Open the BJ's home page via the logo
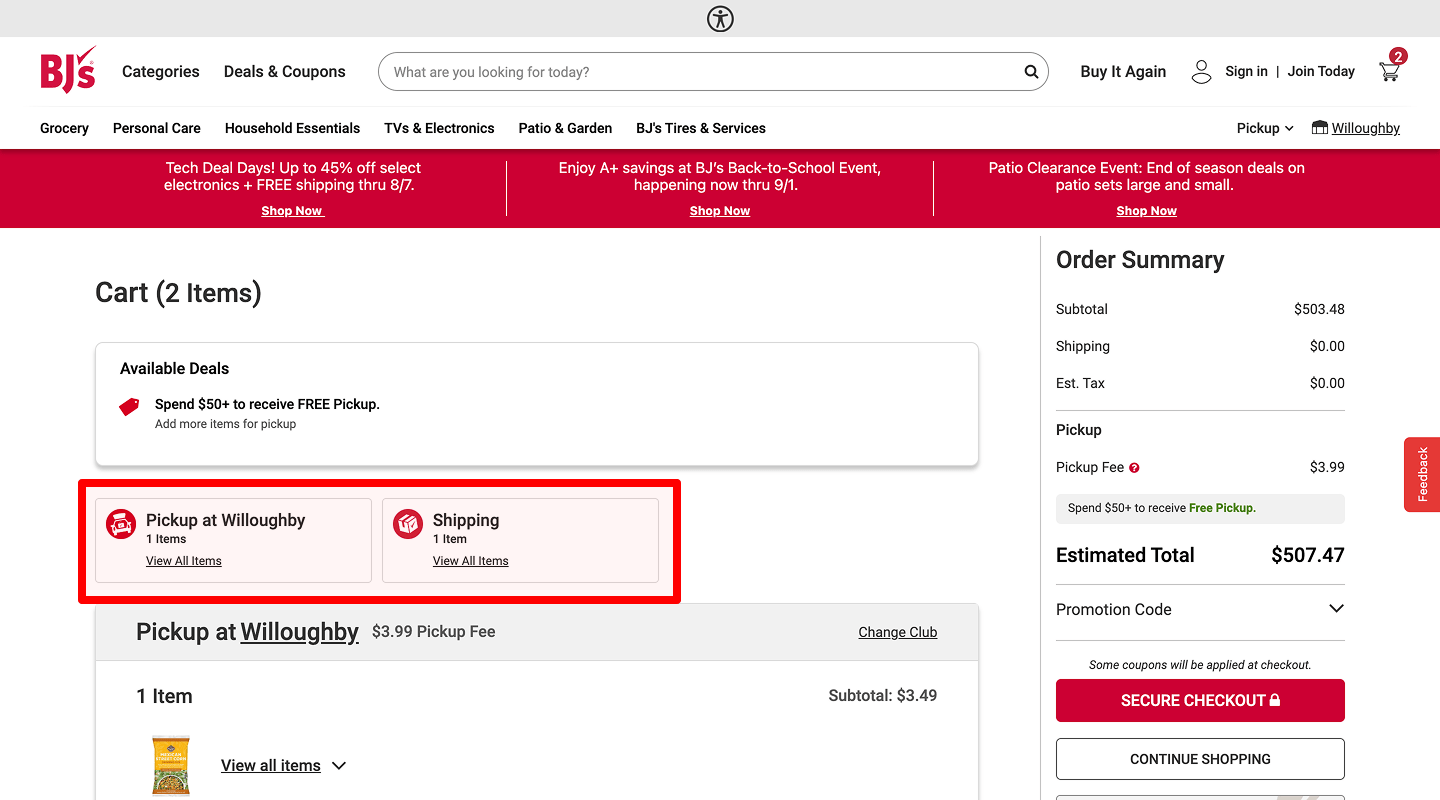This screenshot has width=1440, height=800. coord(66,68)
